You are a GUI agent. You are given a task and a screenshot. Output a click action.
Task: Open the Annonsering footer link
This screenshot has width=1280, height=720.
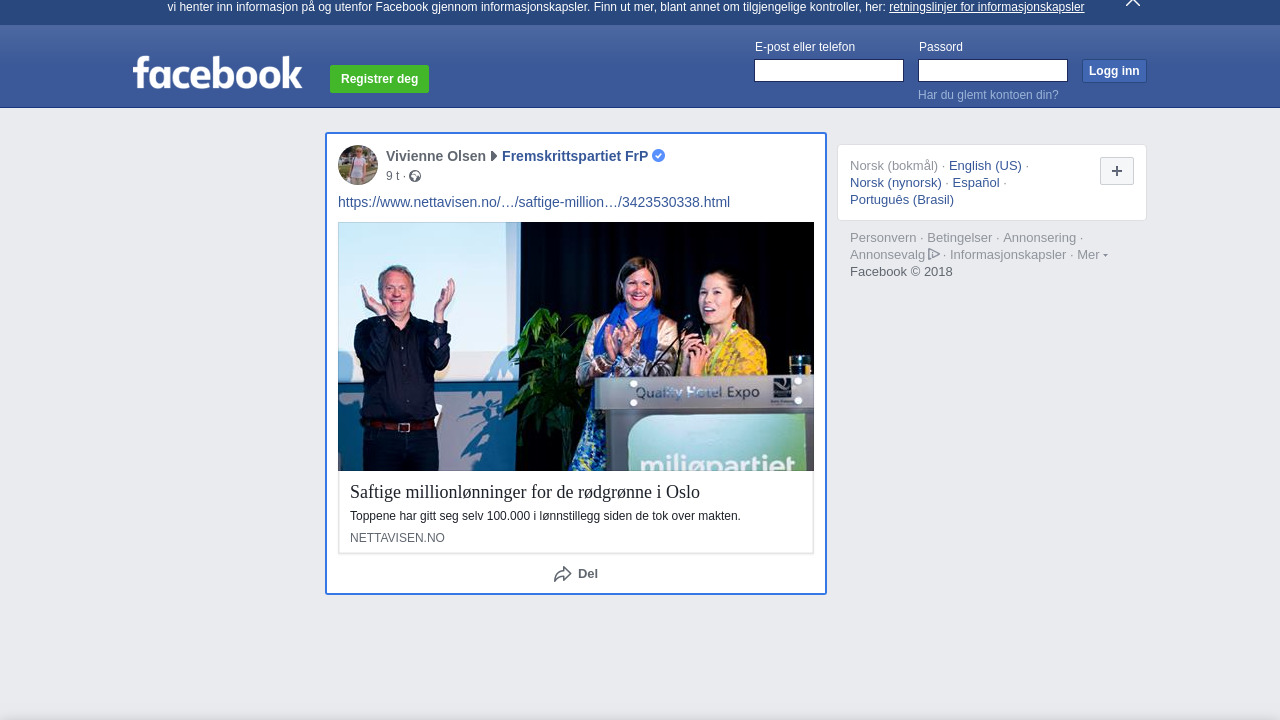click(1040, 238)
